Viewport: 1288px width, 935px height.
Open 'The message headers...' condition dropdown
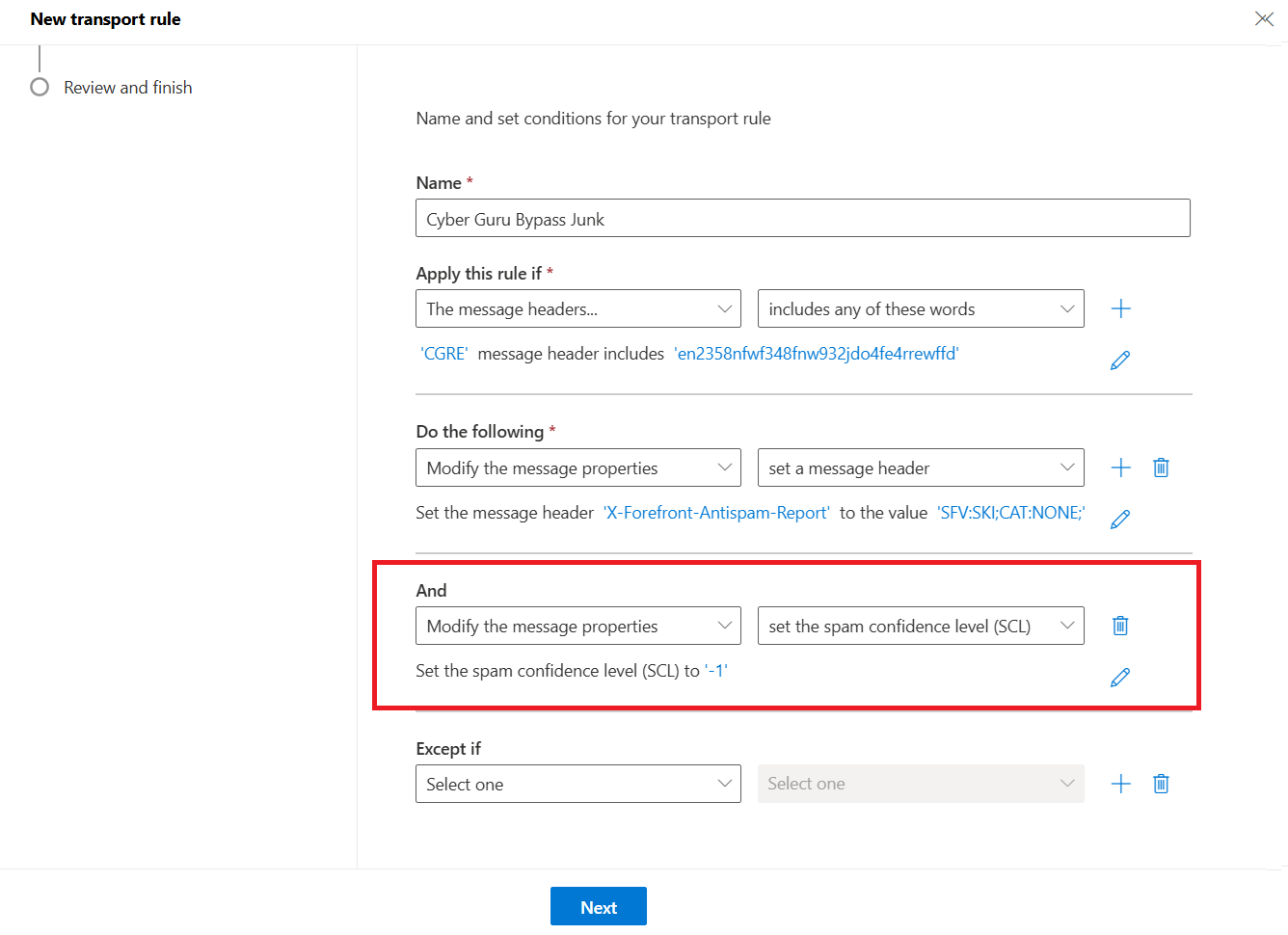(578, 308)
